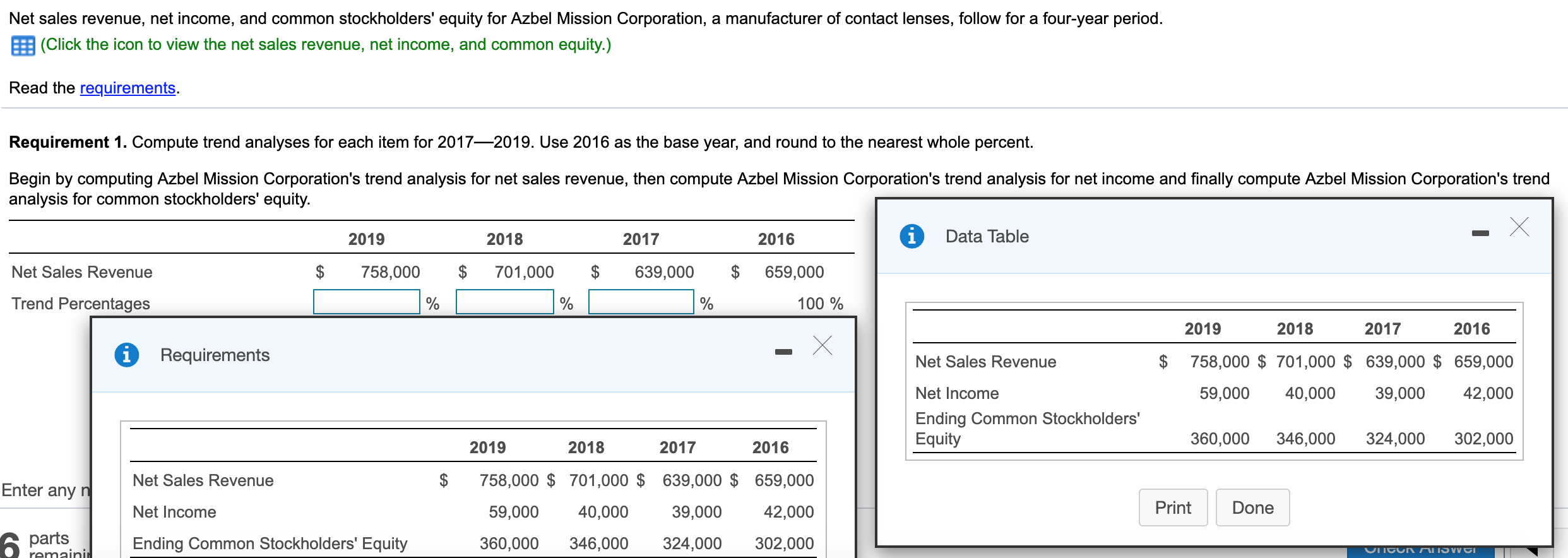1568x558 pixels.
Task: Click the info icon in Data Table dialog
Action: click(x=912, y=236)
